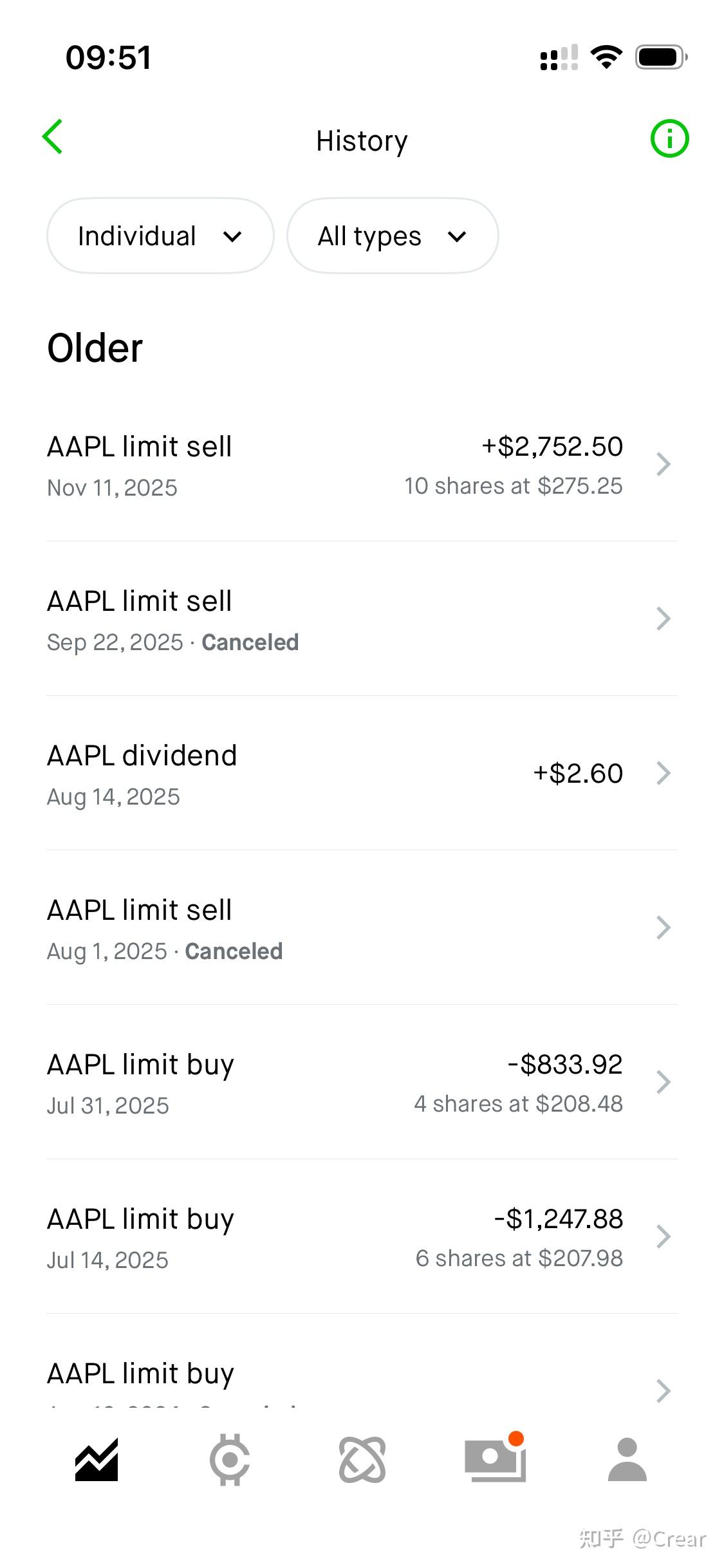
Task: Open Nov 11 AAPL limit sell chevron
Action: pos(664,464)
